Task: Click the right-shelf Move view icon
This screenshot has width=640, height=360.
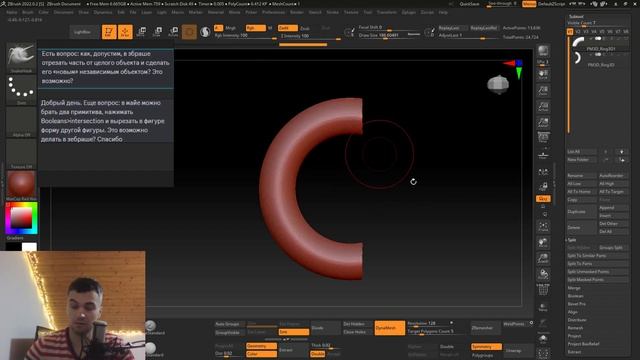Action: 543,243
